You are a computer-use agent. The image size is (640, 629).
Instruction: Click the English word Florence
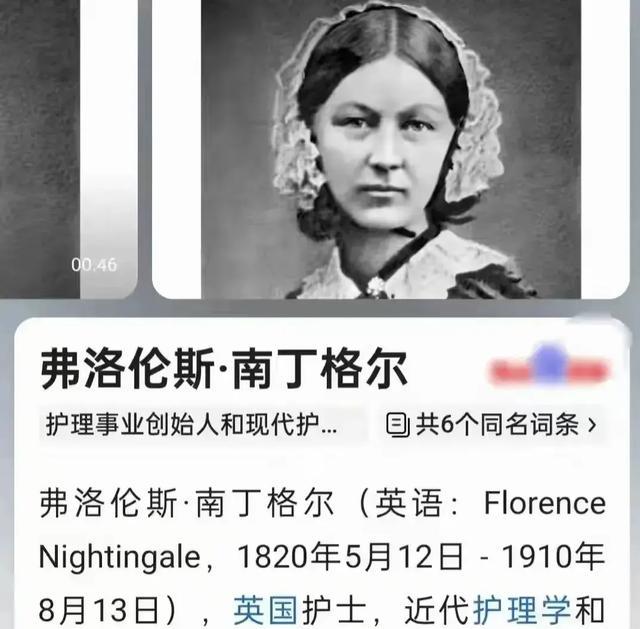pyautogui.click(x=544, y=503)
